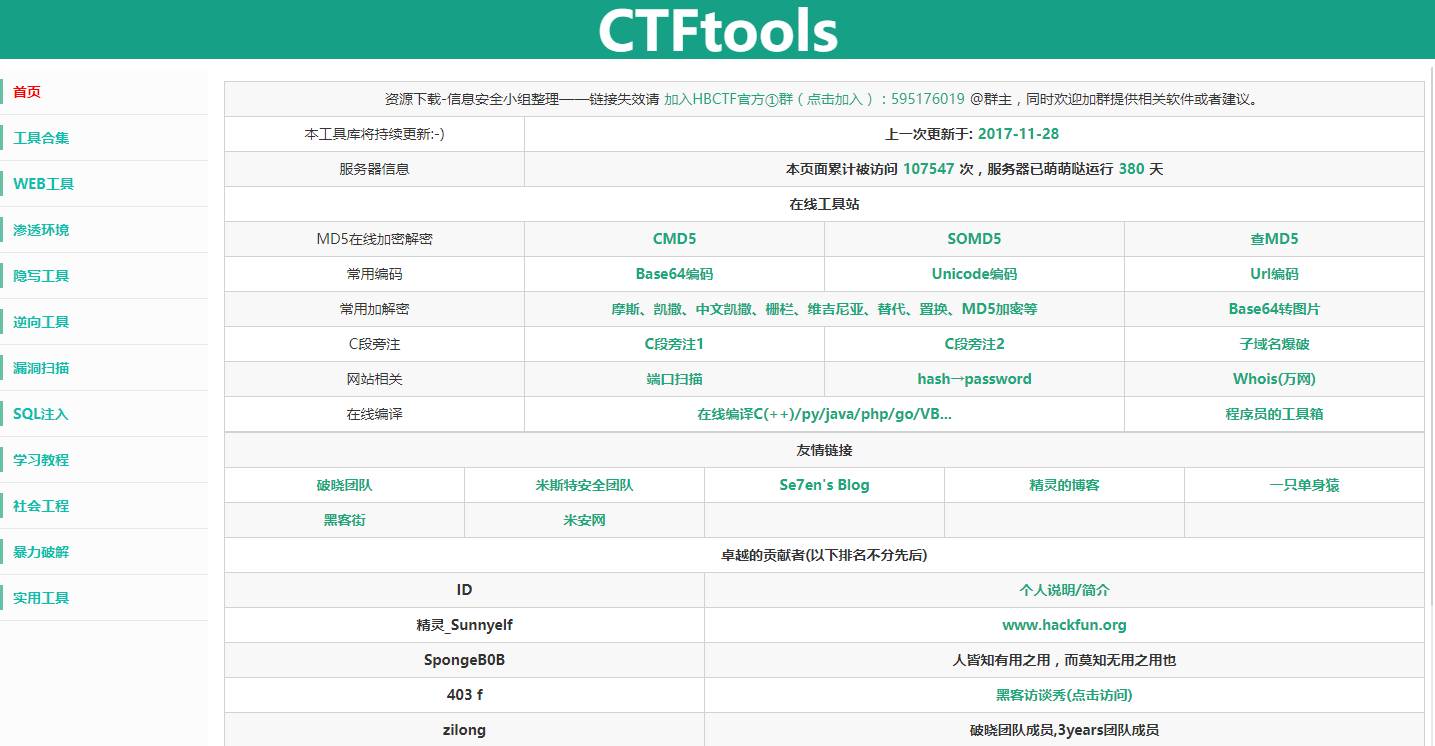Image resolution: width=1435 pixels, height=746 pixels.
Task: Open the Unicode编码 tool
Action: (974, 274)
